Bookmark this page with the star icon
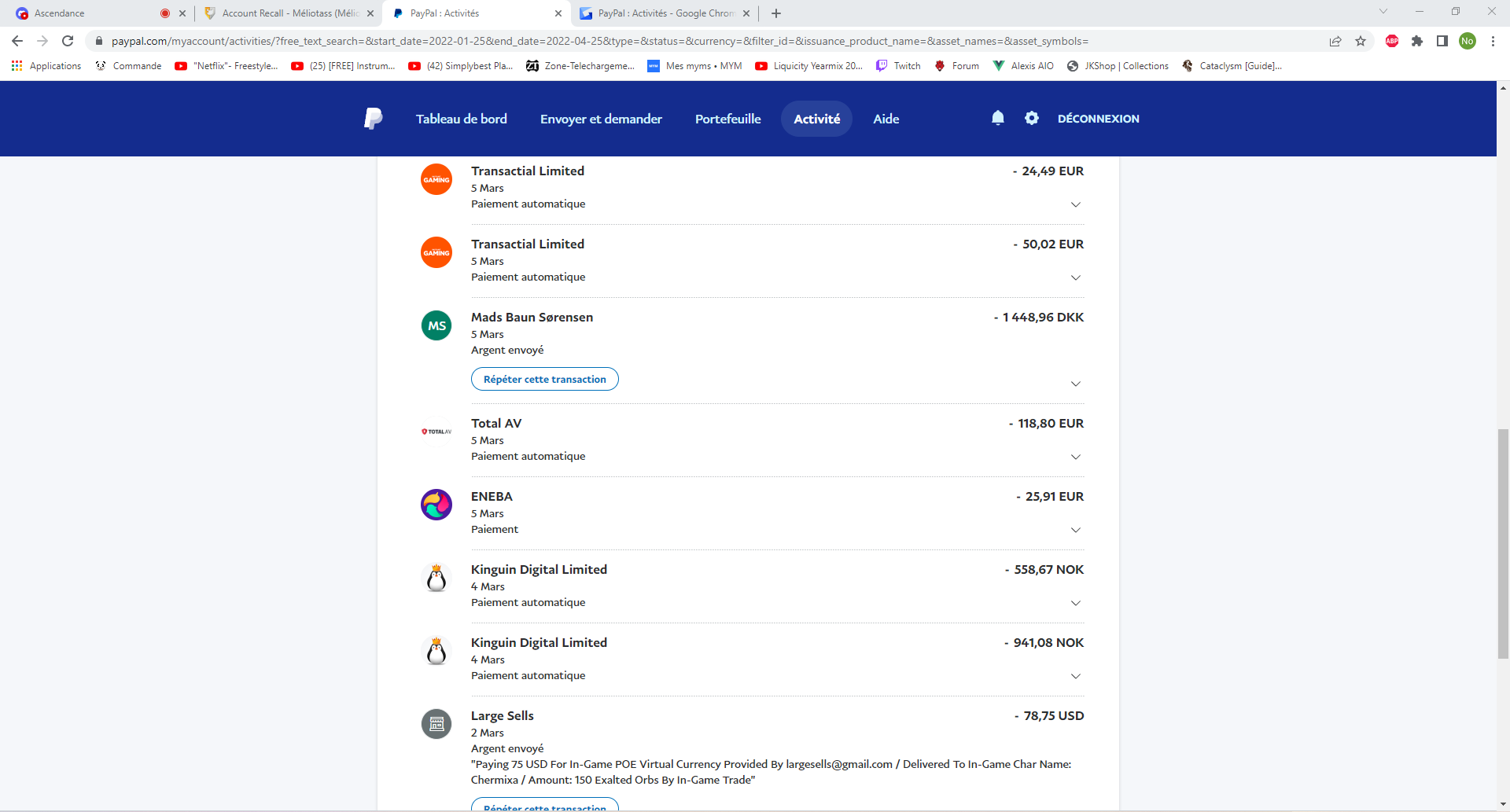The width and height of the screenshot is (1510, 812). pyautogui.click(x=1361, y=41)
